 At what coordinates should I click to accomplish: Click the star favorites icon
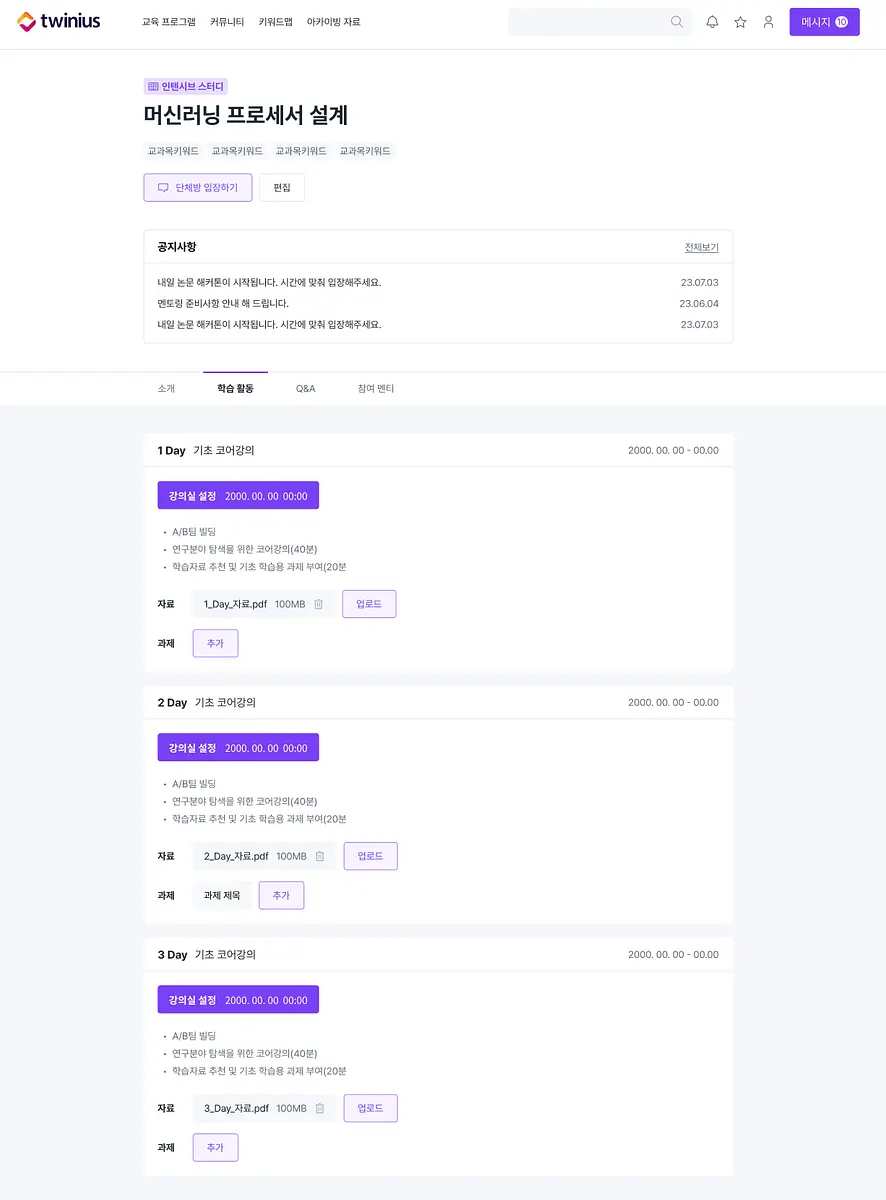(740, 22)
